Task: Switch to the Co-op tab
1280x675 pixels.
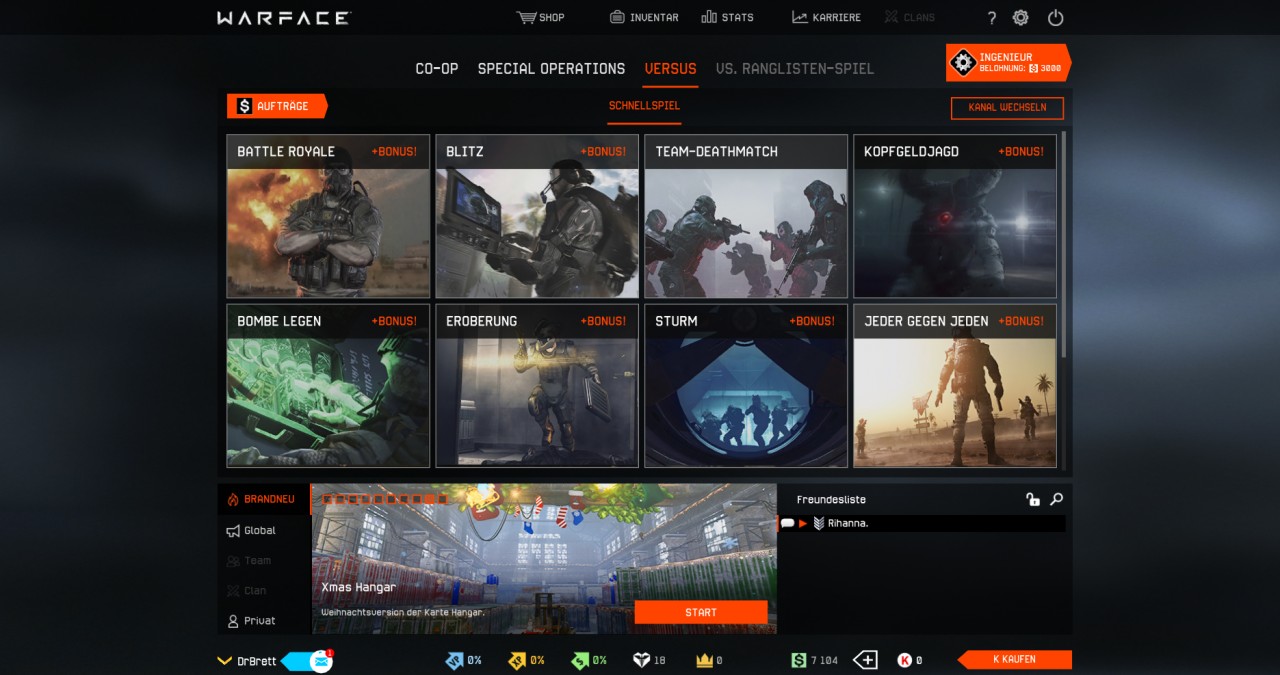Action: [x=436, y=68]
